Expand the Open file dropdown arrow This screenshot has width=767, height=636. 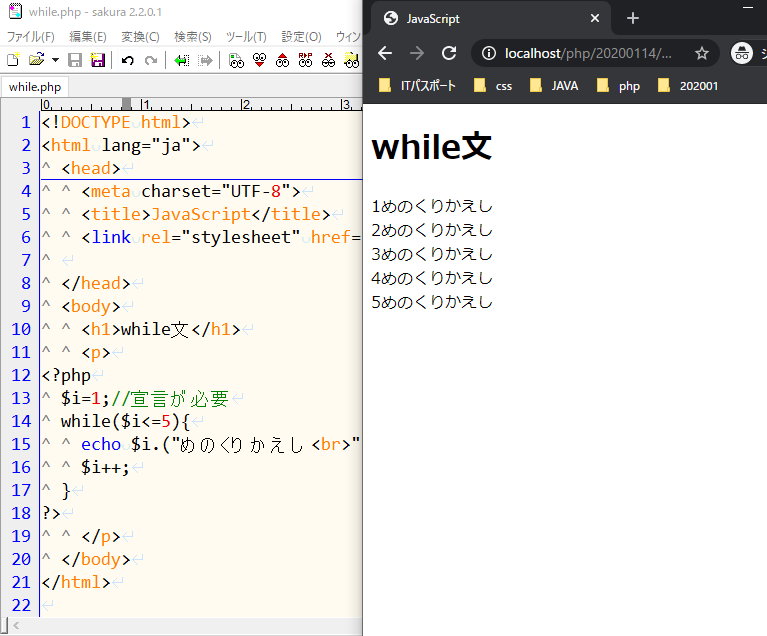point(54,60)
